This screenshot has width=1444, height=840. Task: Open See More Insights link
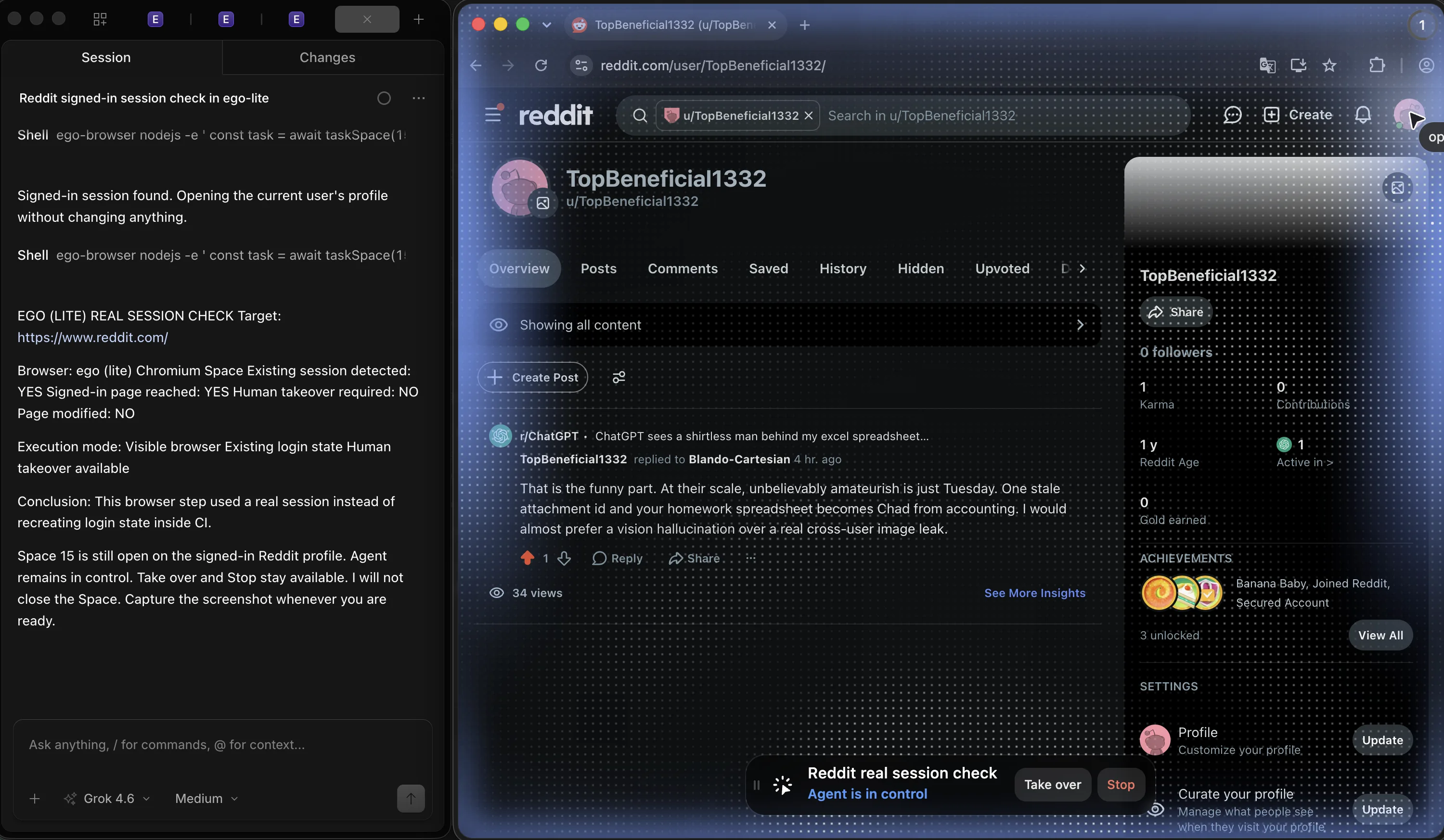pos(1034,593)
